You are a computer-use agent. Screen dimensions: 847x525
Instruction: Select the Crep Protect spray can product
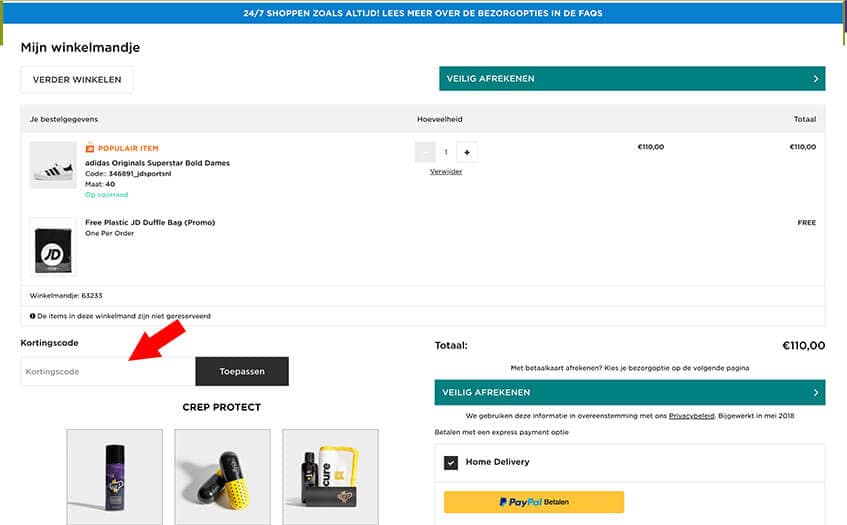coord(115,477)
